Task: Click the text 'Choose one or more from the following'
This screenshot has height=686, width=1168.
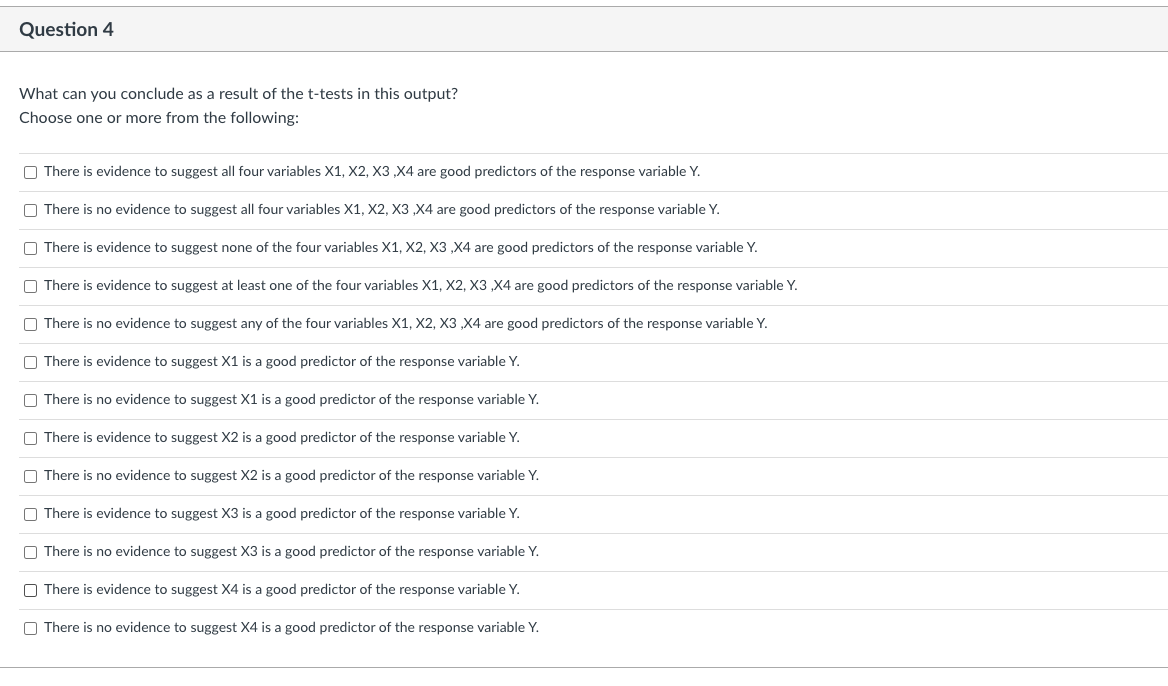Action: tap(158, 117)
